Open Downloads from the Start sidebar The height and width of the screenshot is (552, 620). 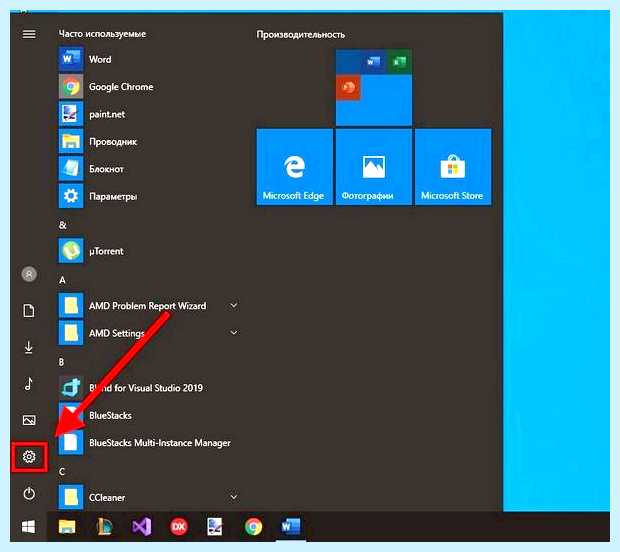click(x=28, y=347)
